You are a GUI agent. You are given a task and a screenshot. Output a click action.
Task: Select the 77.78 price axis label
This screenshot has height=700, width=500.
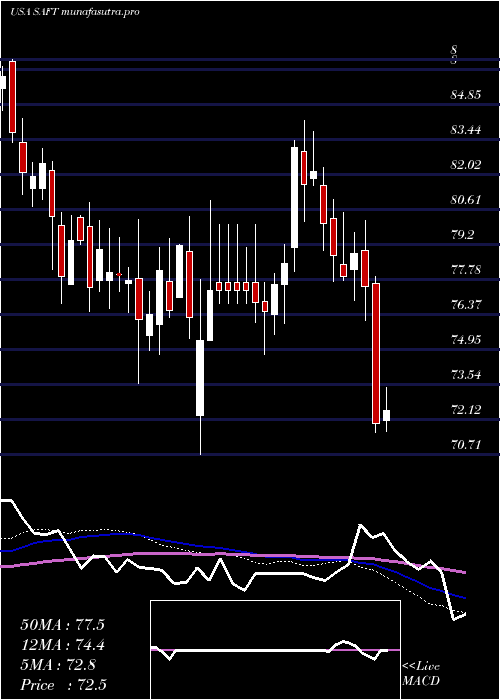(466, 270)
